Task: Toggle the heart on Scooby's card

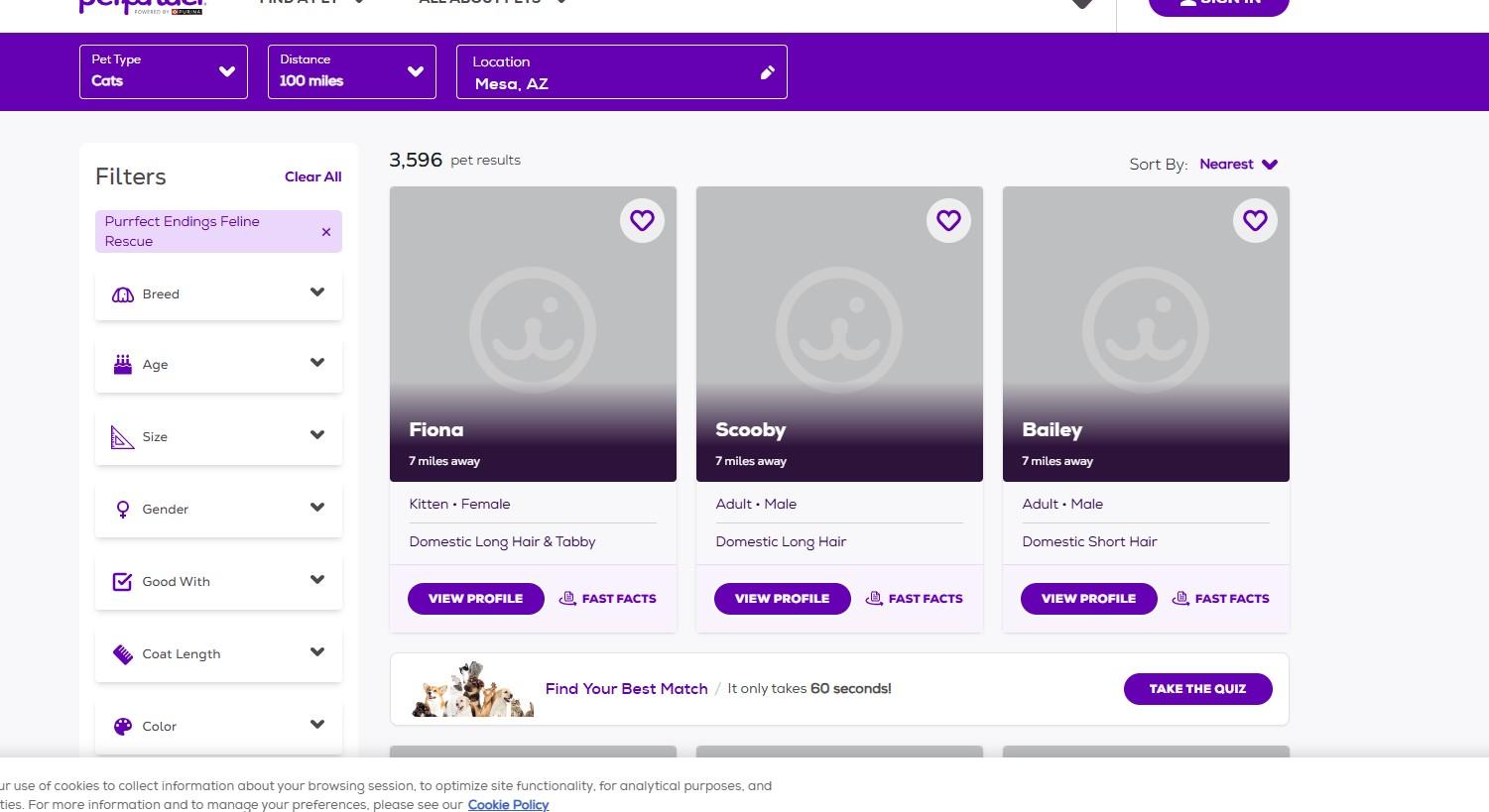Action: coord(948,220)
